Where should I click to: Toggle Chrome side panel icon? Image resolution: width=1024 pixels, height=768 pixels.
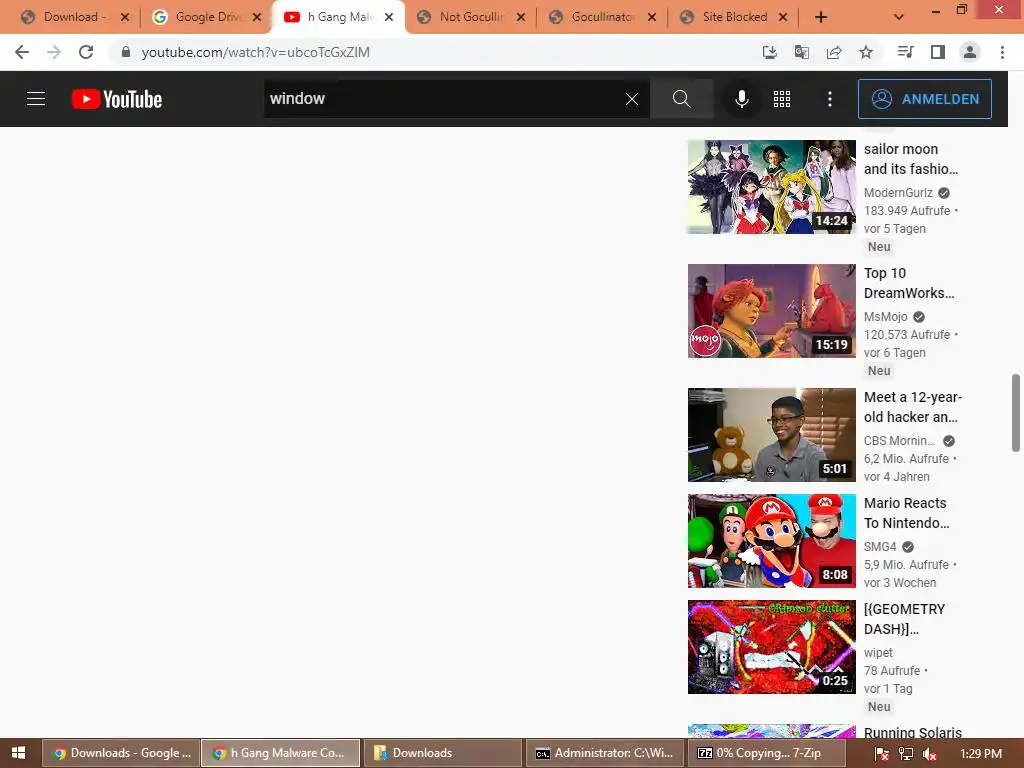point(938,52)
